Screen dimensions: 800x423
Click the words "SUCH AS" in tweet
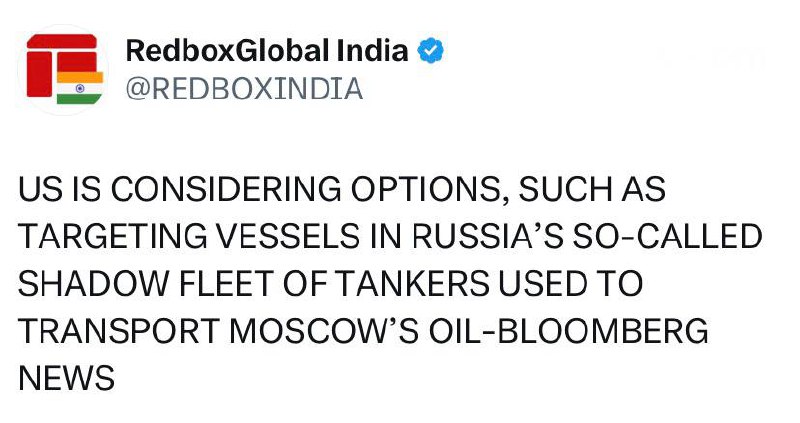tap(587, 189)
